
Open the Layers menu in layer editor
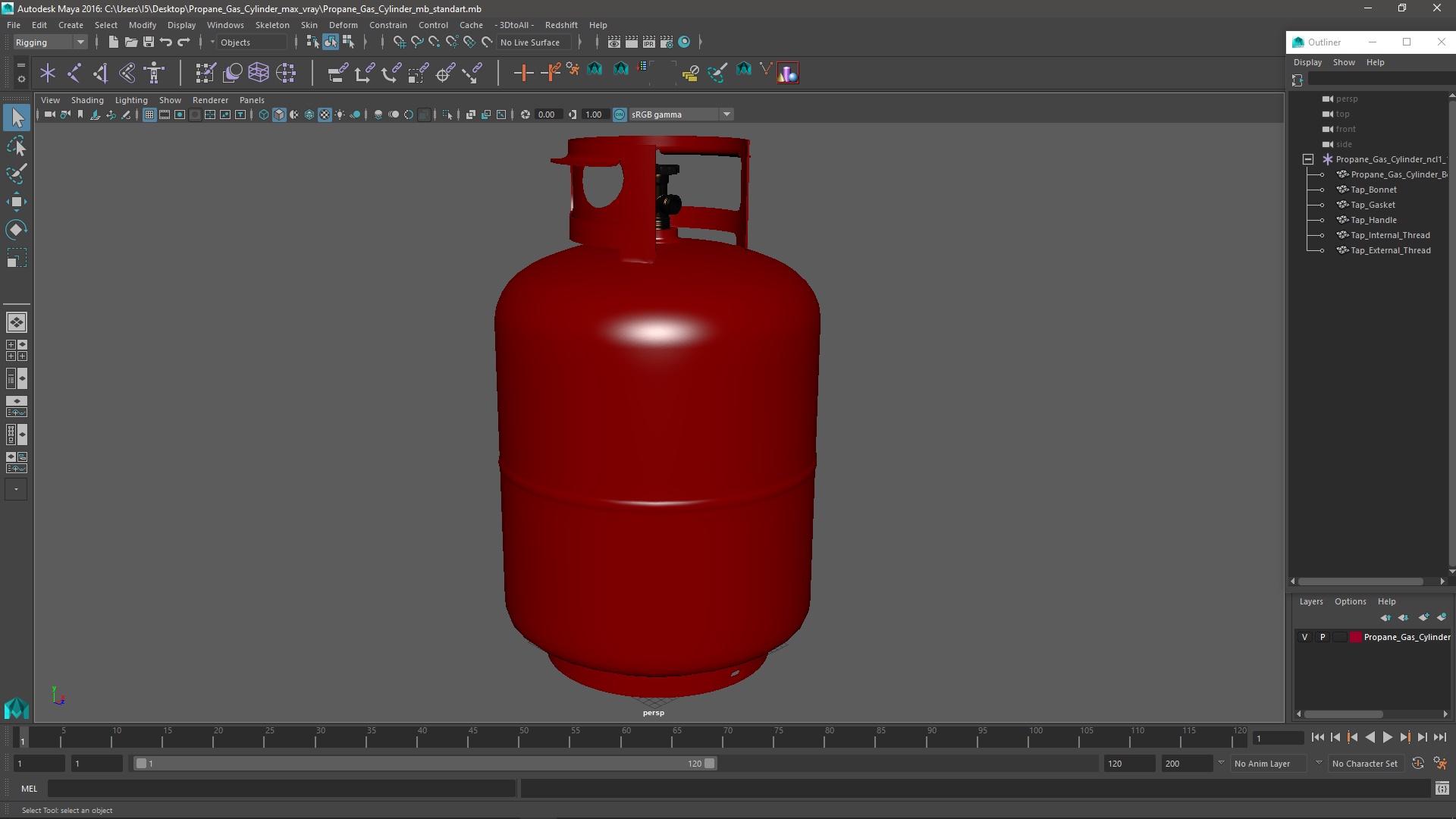click(1311, 601)
